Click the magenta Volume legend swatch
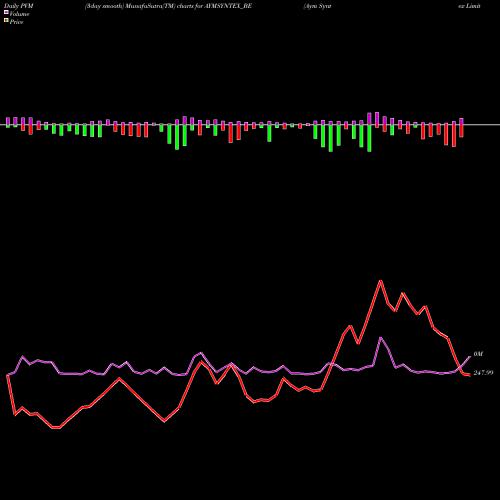 (6, 13)
